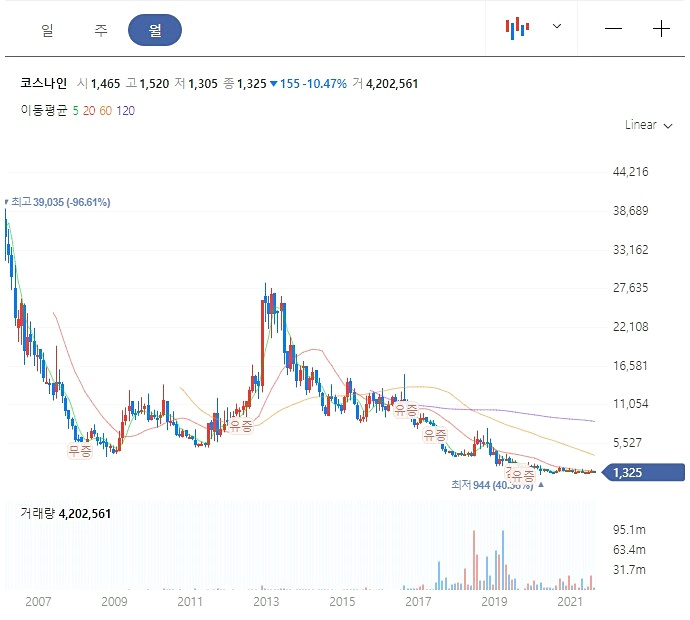The width and height of the screenshot is (690, 620).
Task: Click the 코스나인 stock name
Action: click(44, 83)
